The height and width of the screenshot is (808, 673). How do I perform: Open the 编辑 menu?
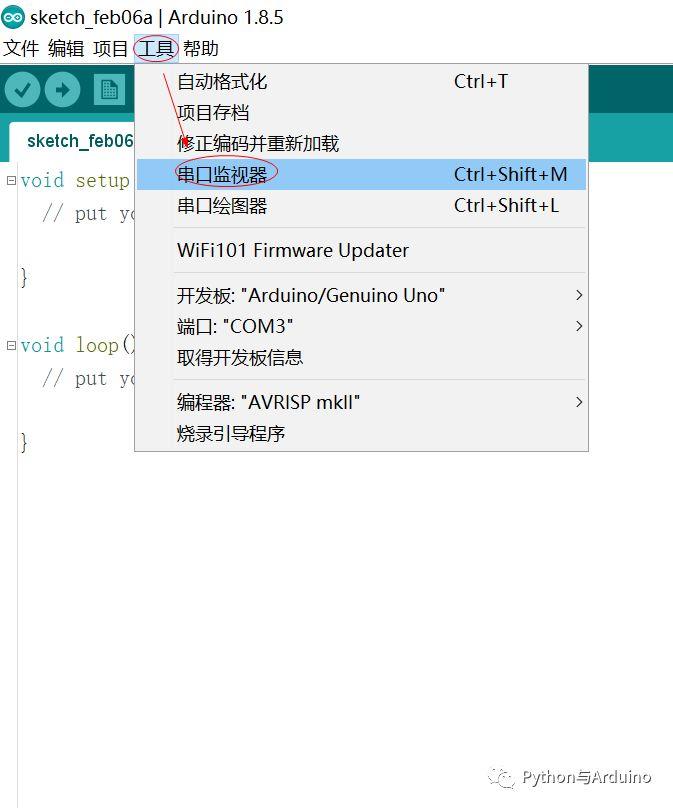pos(66,48)
